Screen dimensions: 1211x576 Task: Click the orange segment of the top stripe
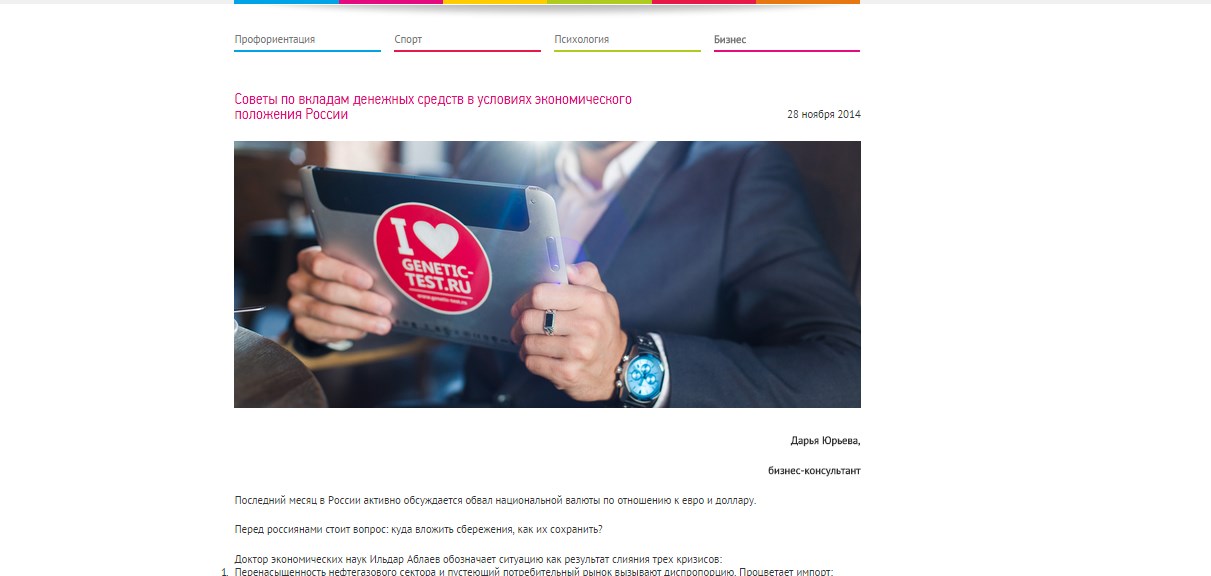(x=808, y=2)
